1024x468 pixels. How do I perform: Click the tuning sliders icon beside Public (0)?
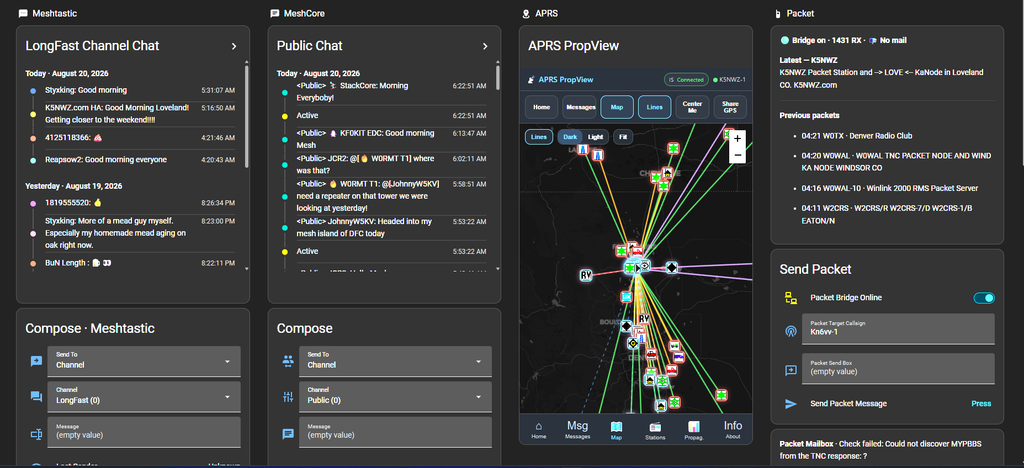(x=288, y=396)
